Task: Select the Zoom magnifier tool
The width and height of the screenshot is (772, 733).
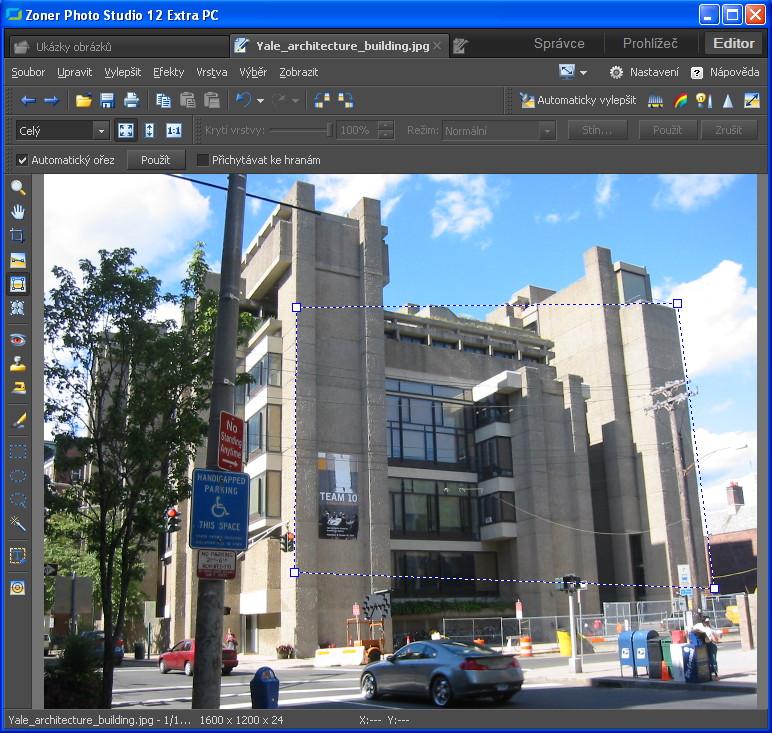Action: point(18,188)
